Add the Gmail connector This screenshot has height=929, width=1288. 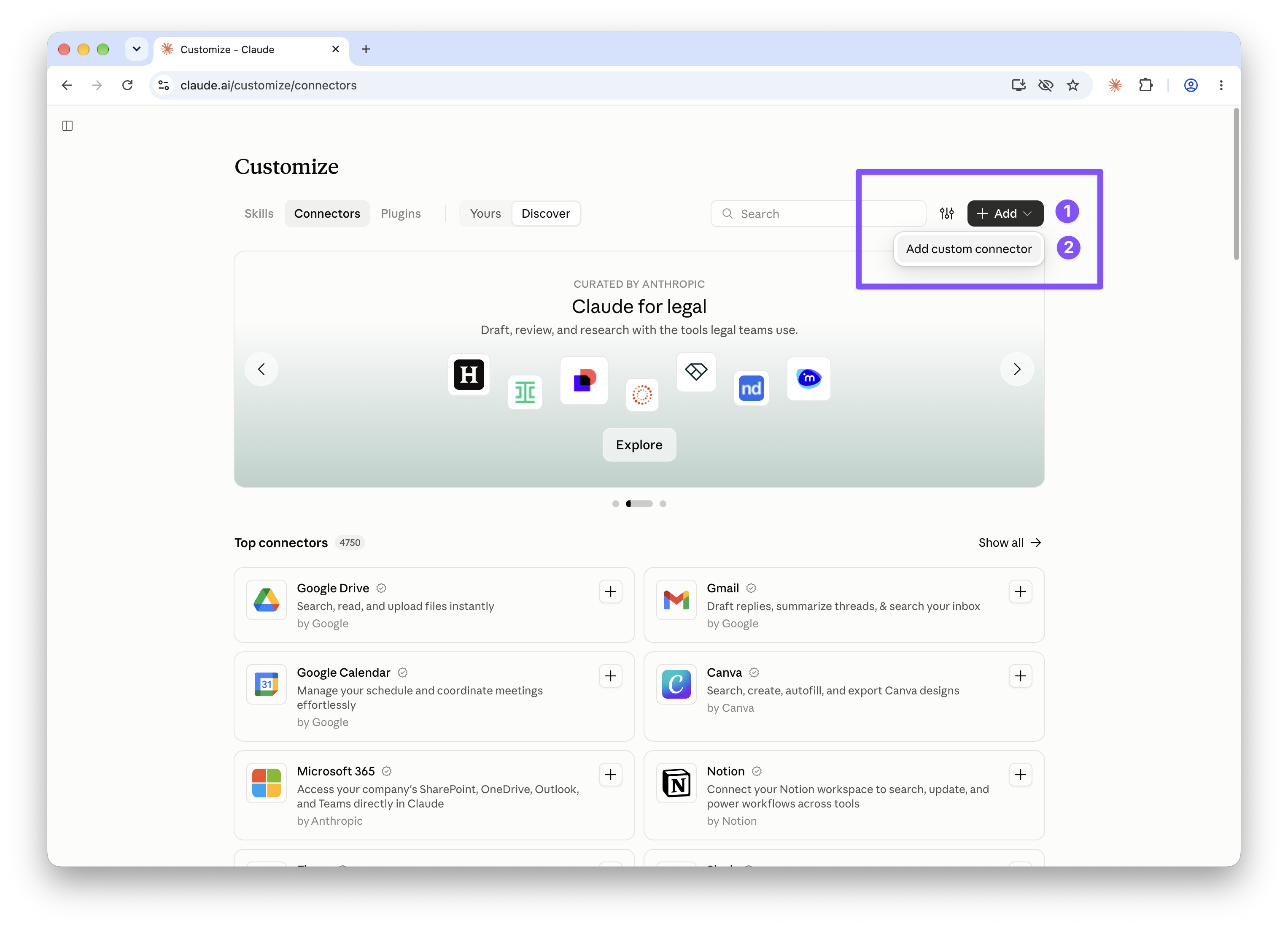coord(1021,591)
